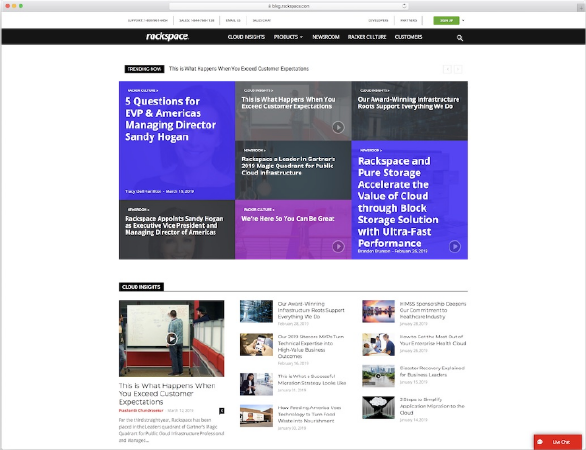The height and width of the screenshot is (450, 586).
Task: Show next trending story arrow
Action: 458,69
